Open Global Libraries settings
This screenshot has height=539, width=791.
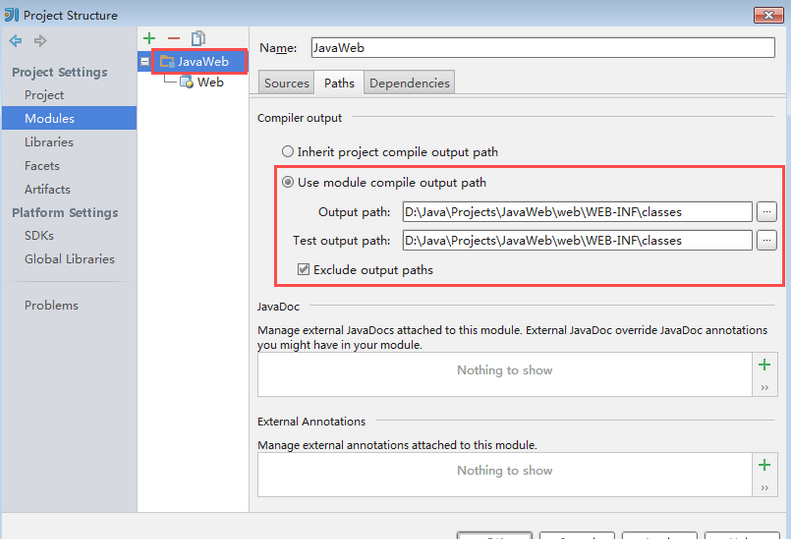click(70, 259)
